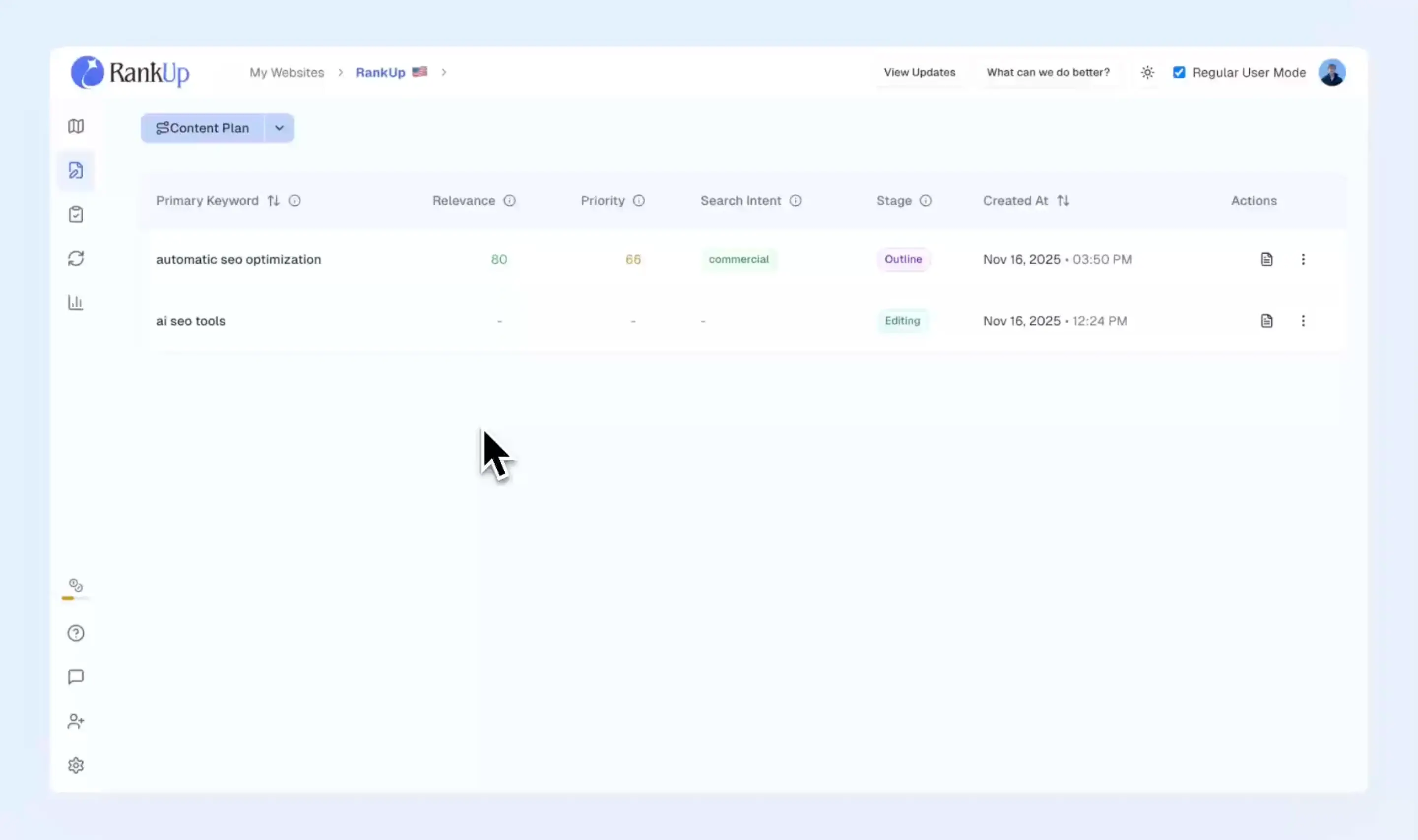Open the clipboard checklist sidebar icon
1418x840 pixels.
(76, 215)
